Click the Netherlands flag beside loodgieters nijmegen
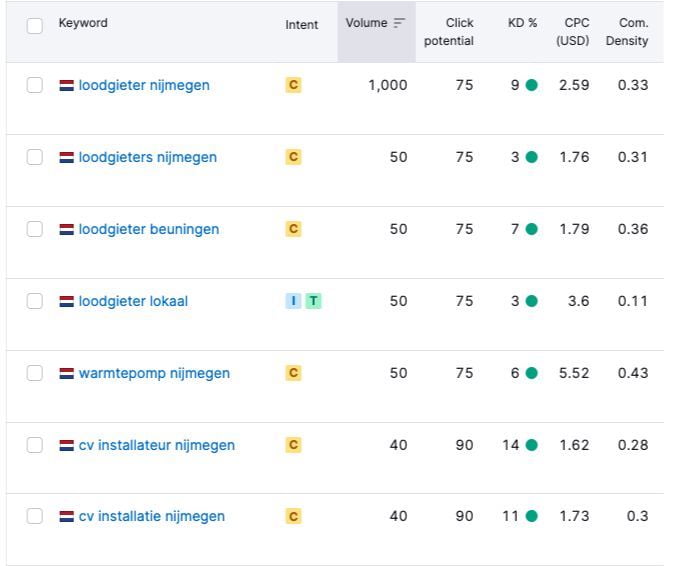Viewport: 687px width, 566px height. point(66,157)
